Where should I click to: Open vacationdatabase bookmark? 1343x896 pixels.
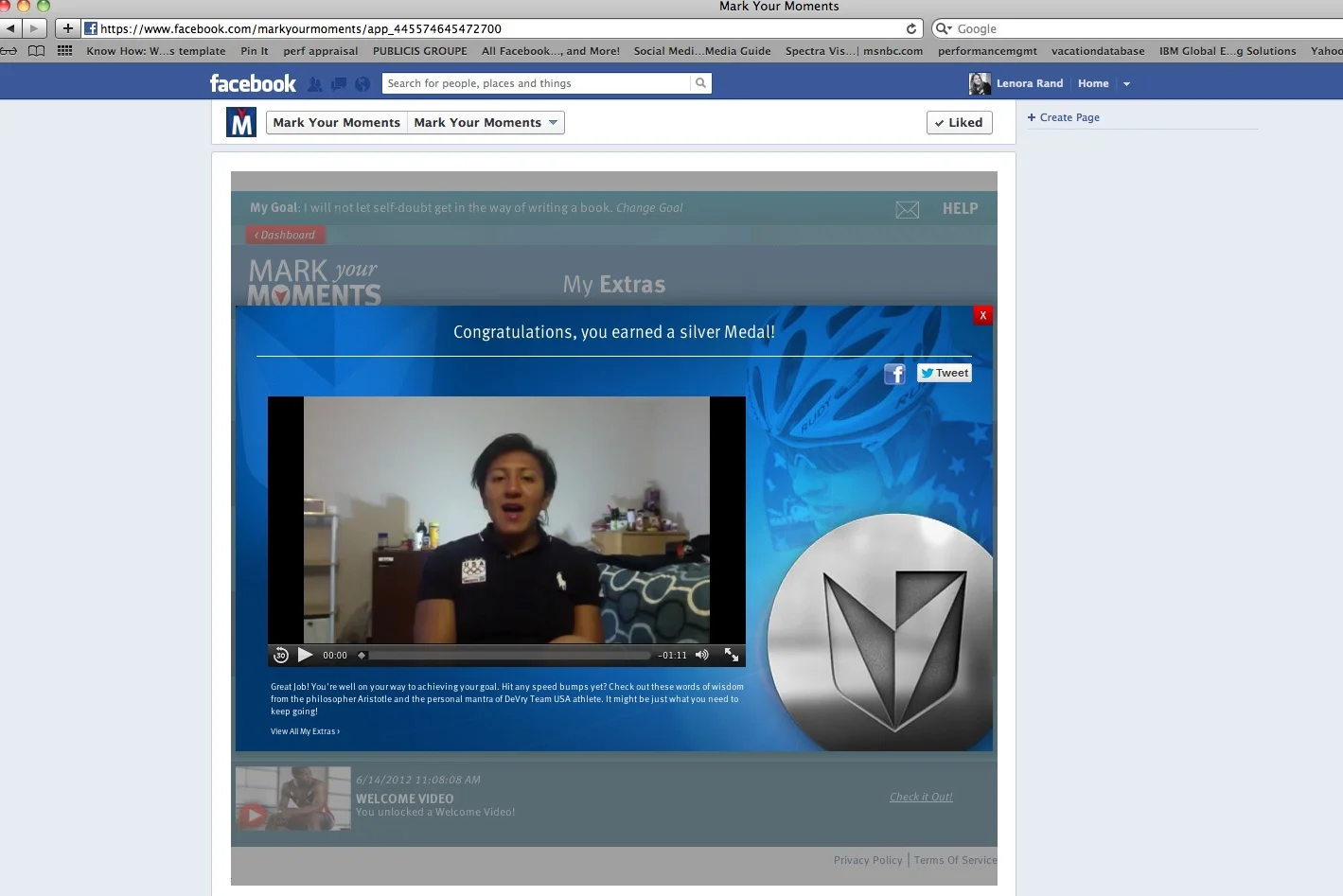[x=1097, y=51]
